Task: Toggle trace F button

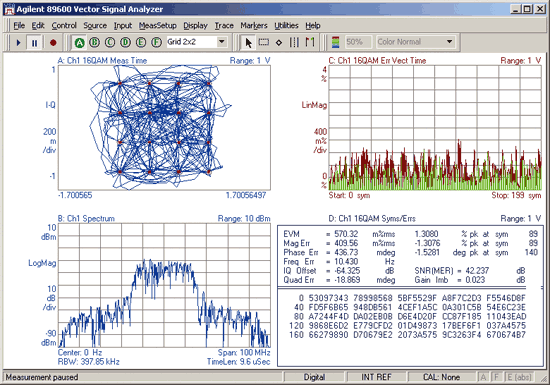Action: point(156,42)
